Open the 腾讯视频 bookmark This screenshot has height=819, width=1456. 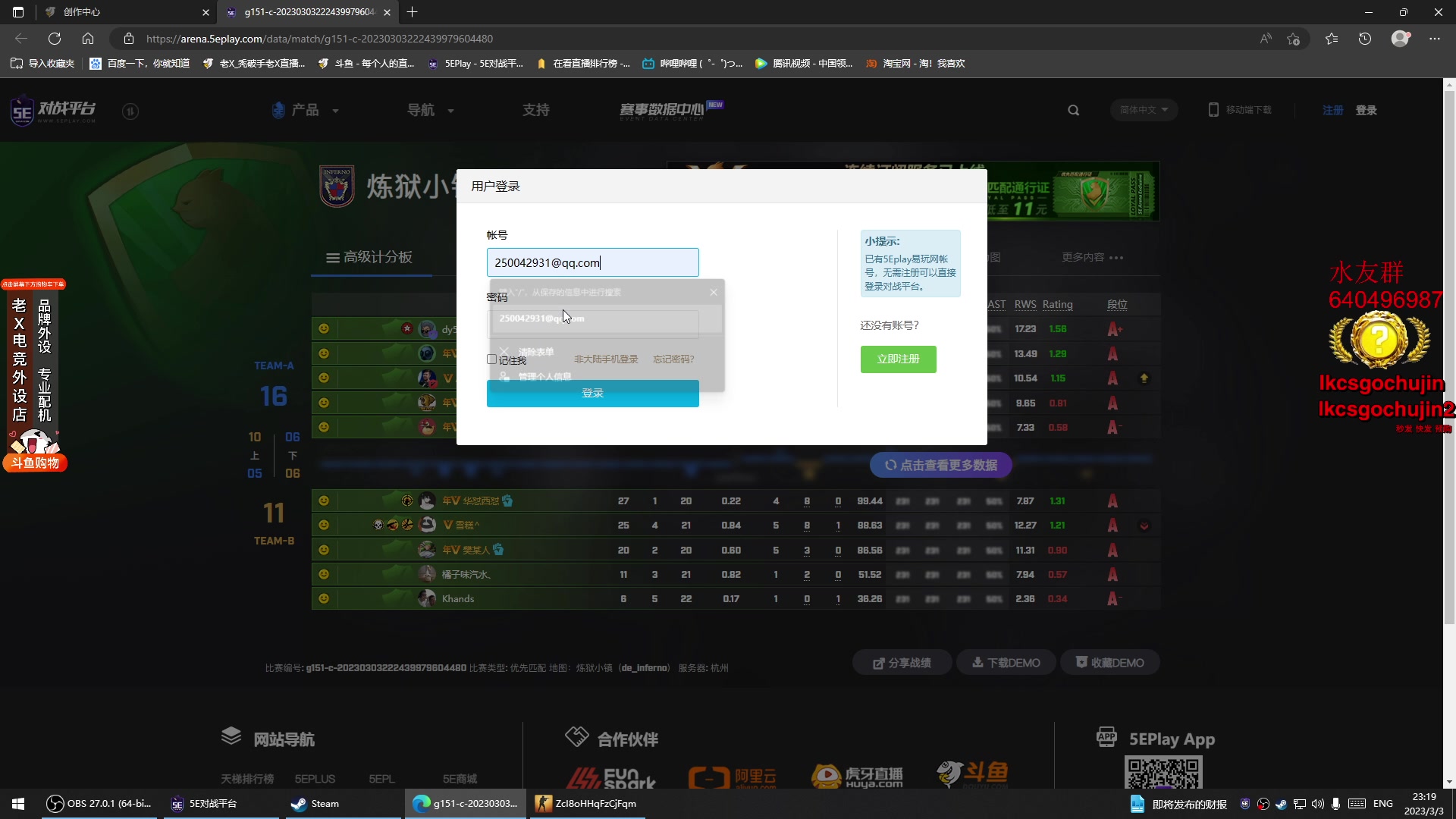click(804, 64)
